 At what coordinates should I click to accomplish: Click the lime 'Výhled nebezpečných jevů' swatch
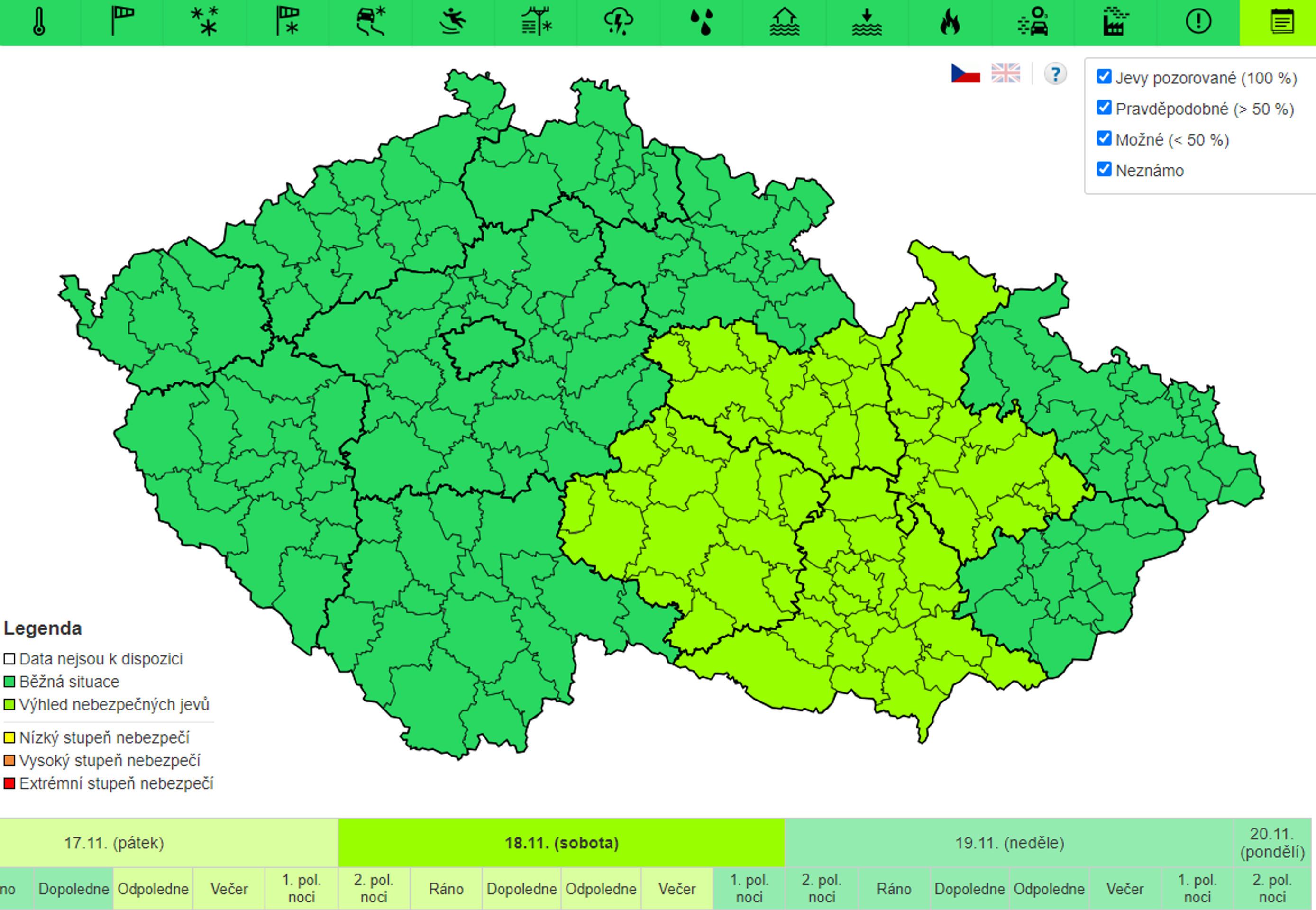click(x=9, y=705)
